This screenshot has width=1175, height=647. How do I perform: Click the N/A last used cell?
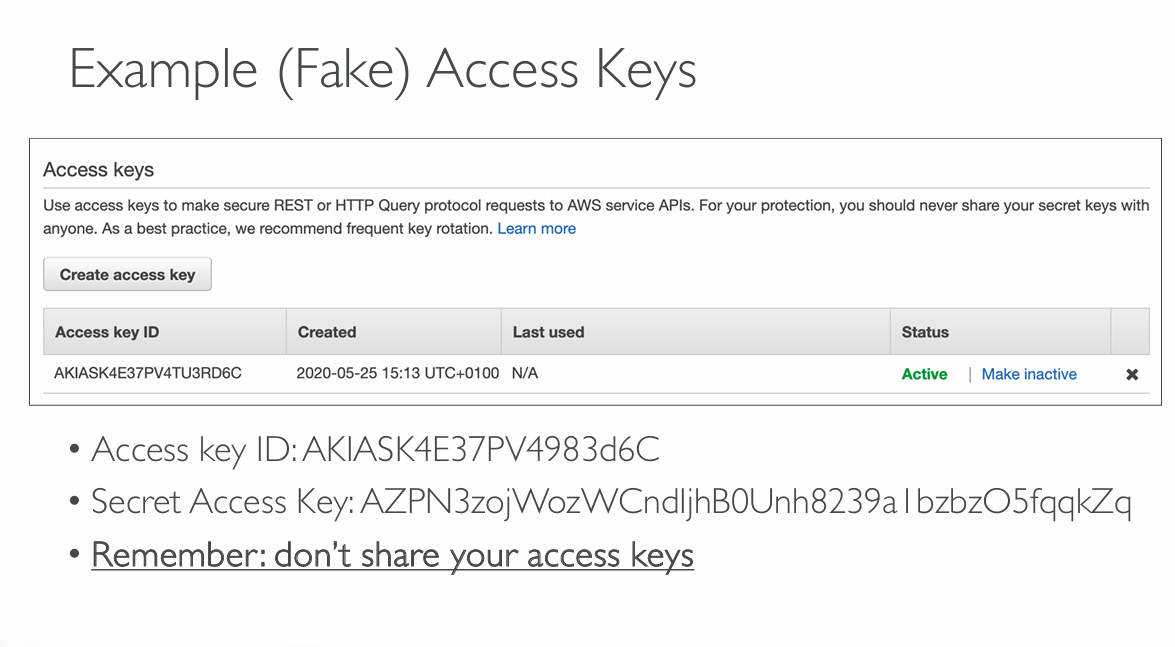click(x=526, y=374)
